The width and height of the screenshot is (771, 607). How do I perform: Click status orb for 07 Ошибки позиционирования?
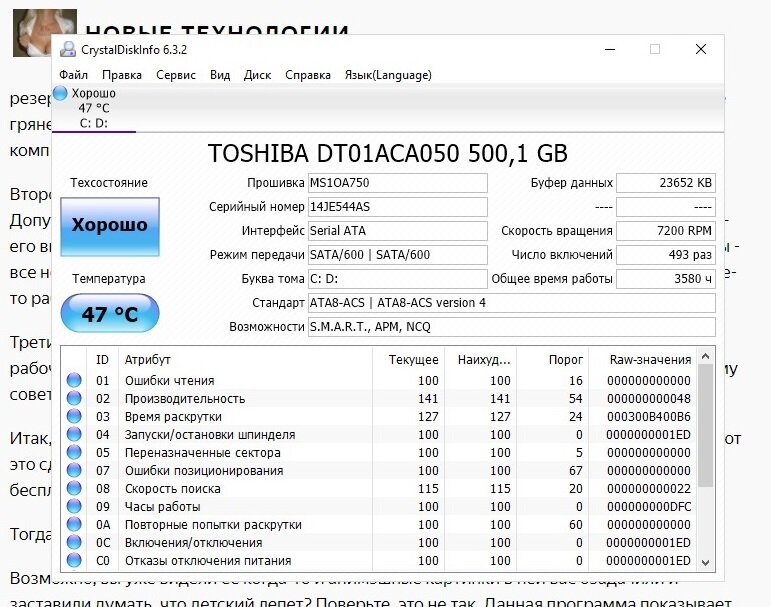74,470
